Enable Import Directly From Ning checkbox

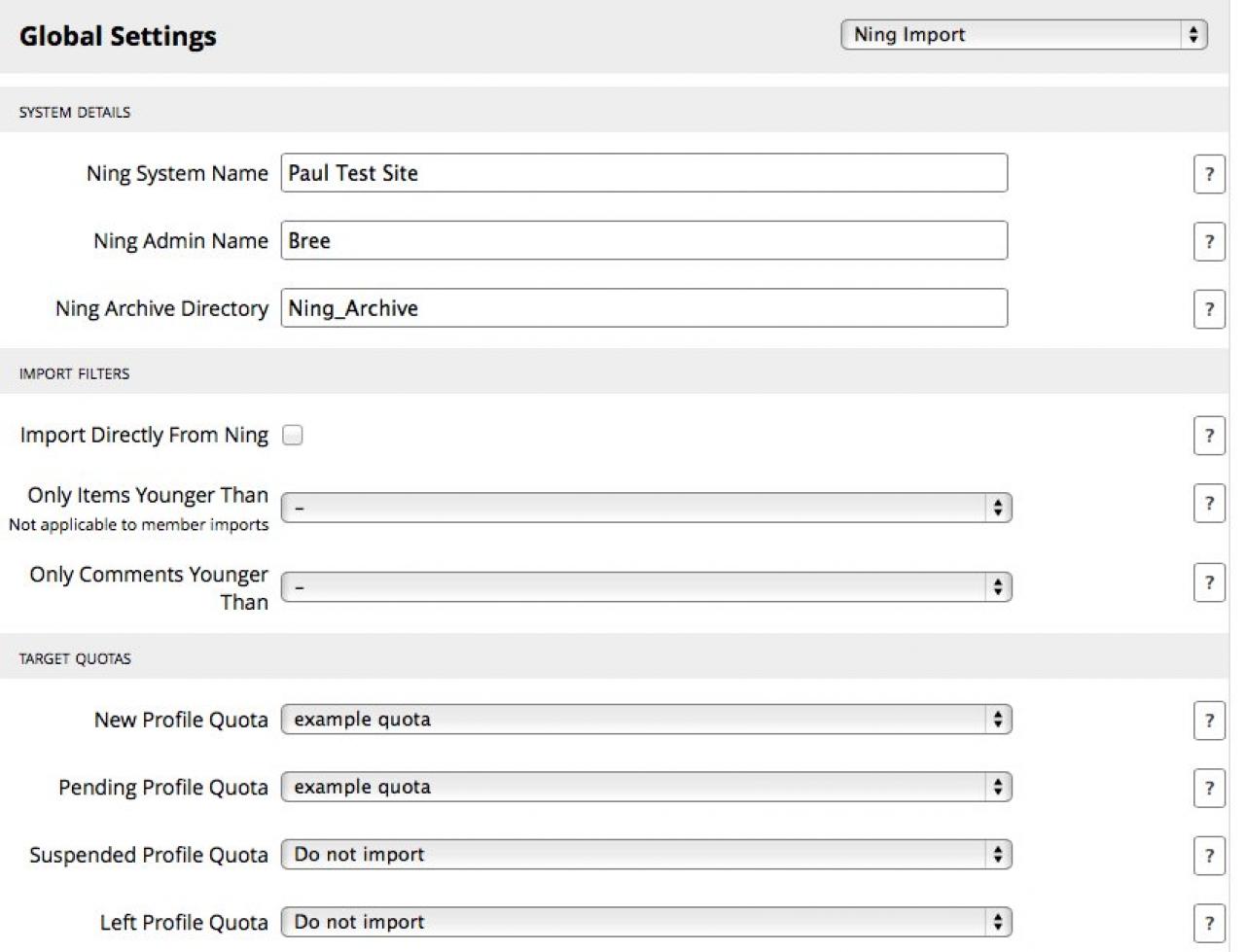coord(293,436)
